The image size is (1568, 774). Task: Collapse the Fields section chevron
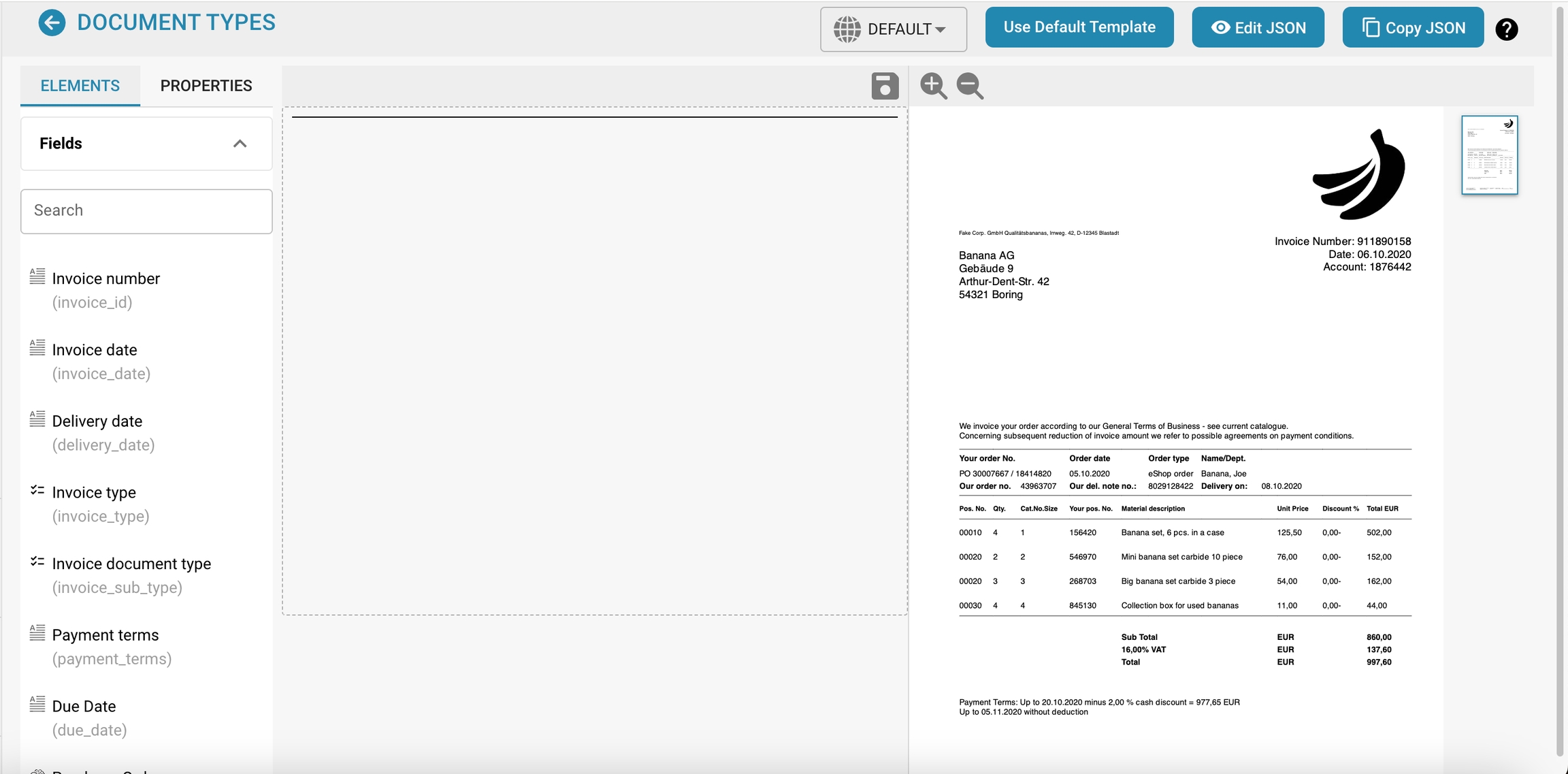pyautogui.click(x=240, y=144)
